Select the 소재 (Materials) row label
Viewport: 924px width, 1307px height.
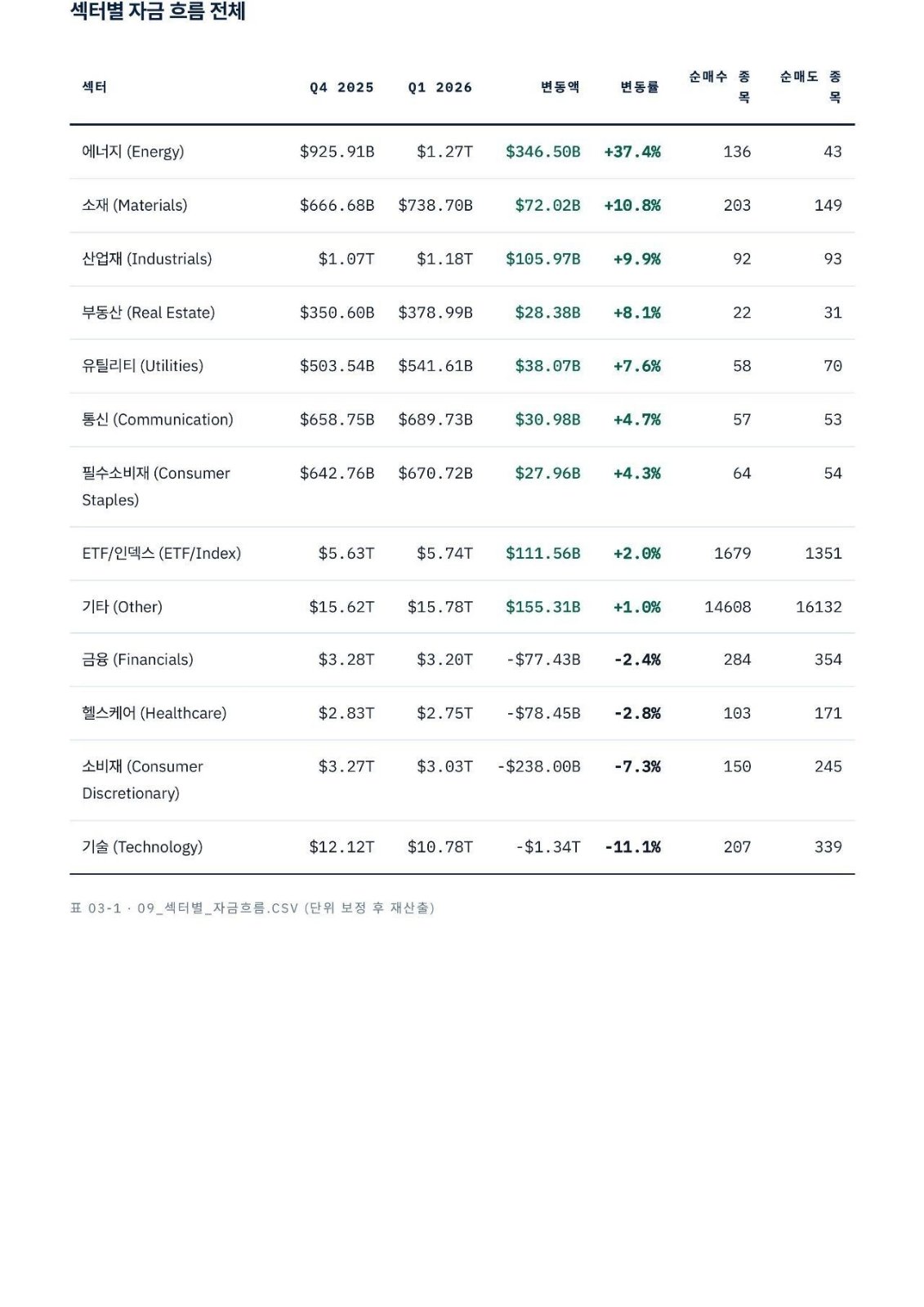tap(135, 206)
